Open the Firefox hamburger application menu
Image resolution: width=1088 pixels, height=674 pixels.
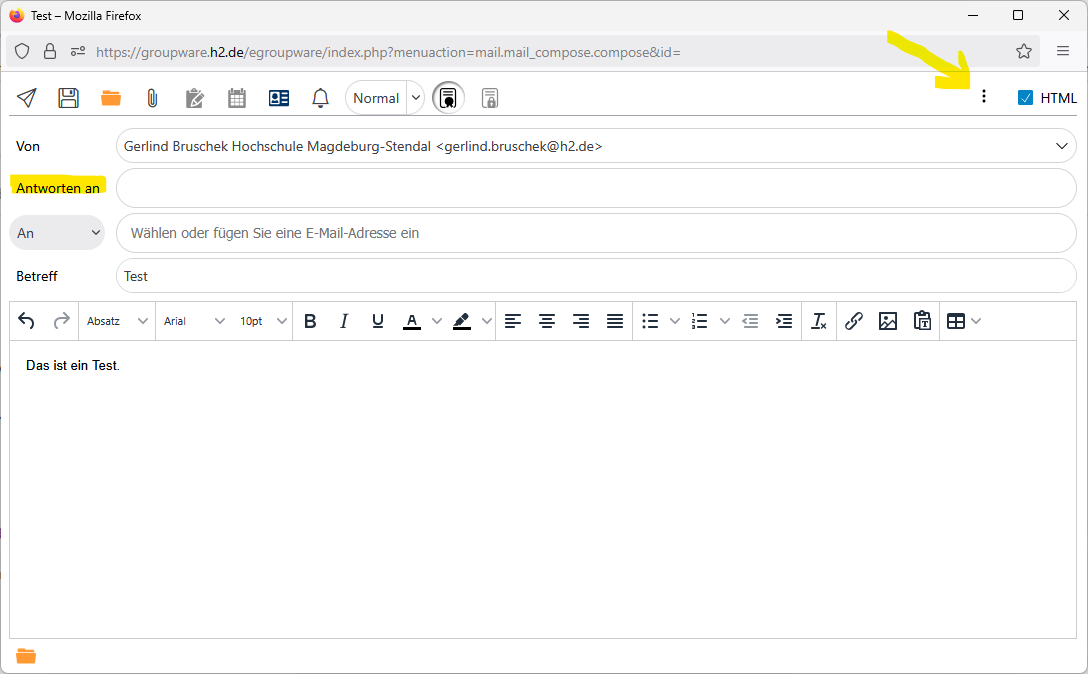(x=1063, y=51)
